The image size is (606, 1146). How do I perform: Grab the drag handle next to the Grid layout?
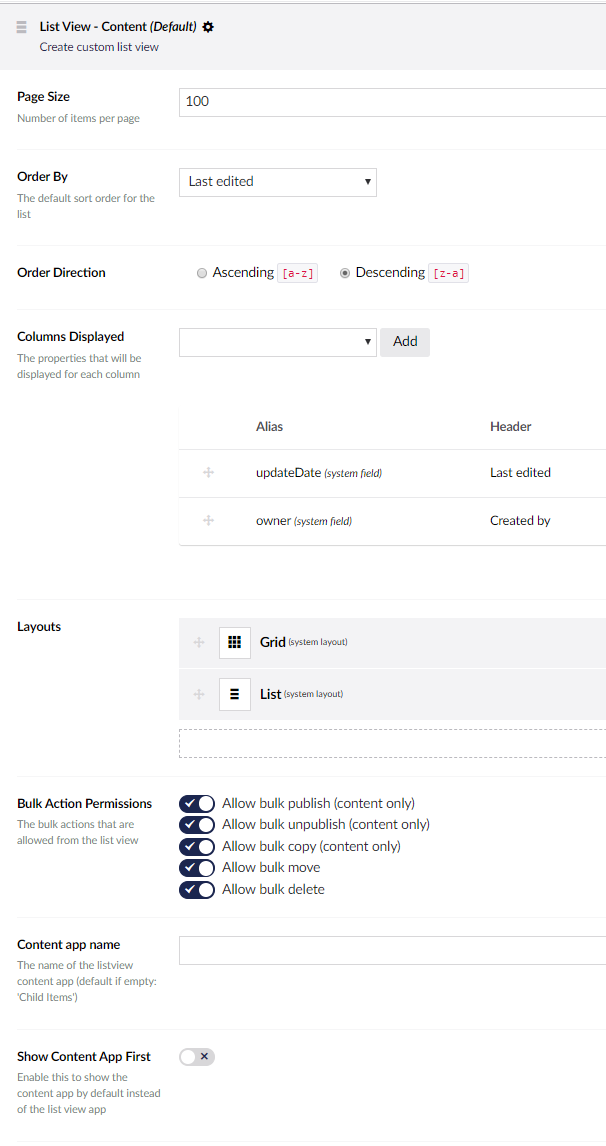(198, 642)
